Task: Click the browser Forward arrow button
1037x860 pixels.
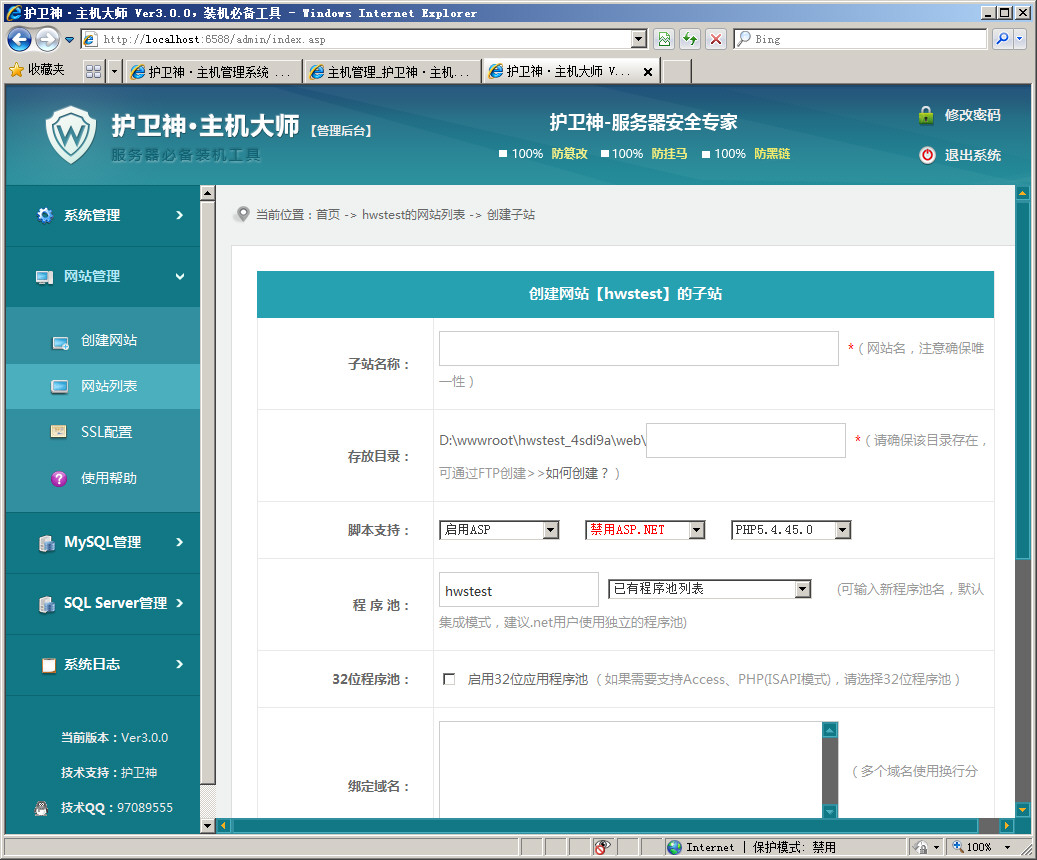Action: coord(47,40)
